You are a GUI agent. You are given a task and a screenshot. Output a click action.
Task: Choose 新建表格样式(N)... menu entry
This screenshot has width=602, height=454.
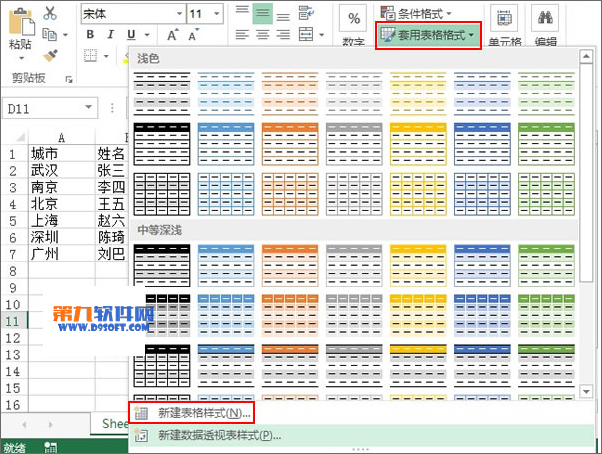tap(191, 413)
